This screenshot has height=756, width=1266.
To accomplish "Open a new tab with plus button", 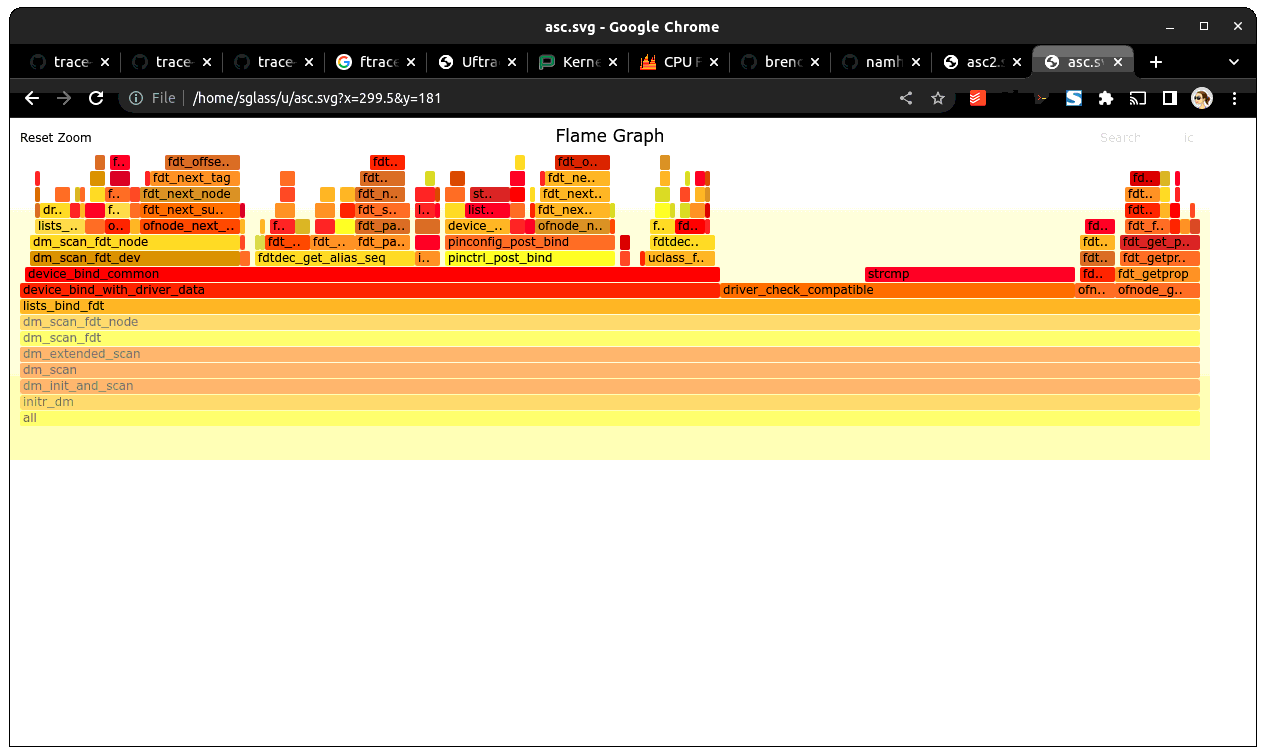I will pos(1156,62).
